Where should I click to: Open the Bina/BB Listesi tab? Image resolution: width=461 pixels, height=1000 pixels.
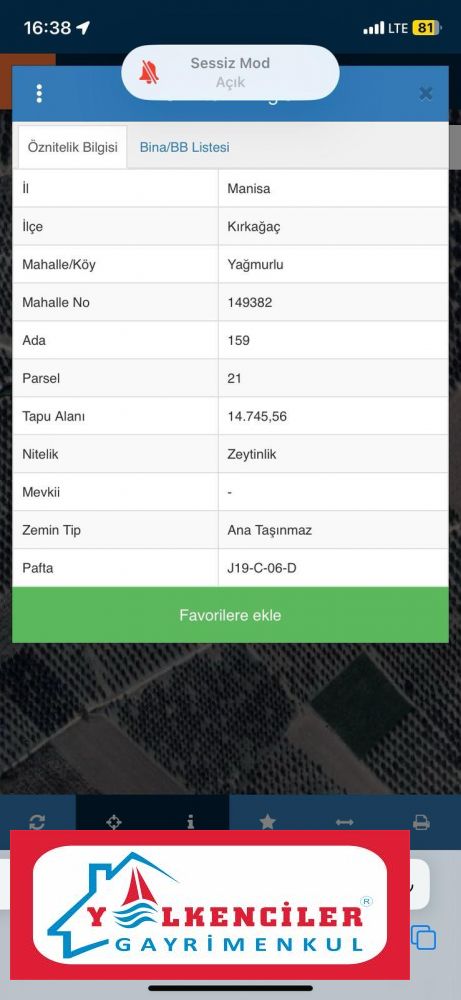(x=184, y=147)
